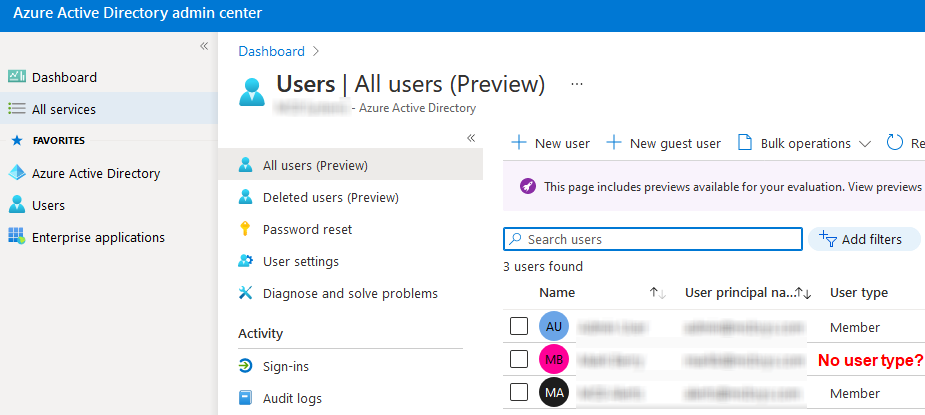Click the View previews link in banner
This screenshot has height=415, width=925.
pyautogui.click(x=885, y=187)
